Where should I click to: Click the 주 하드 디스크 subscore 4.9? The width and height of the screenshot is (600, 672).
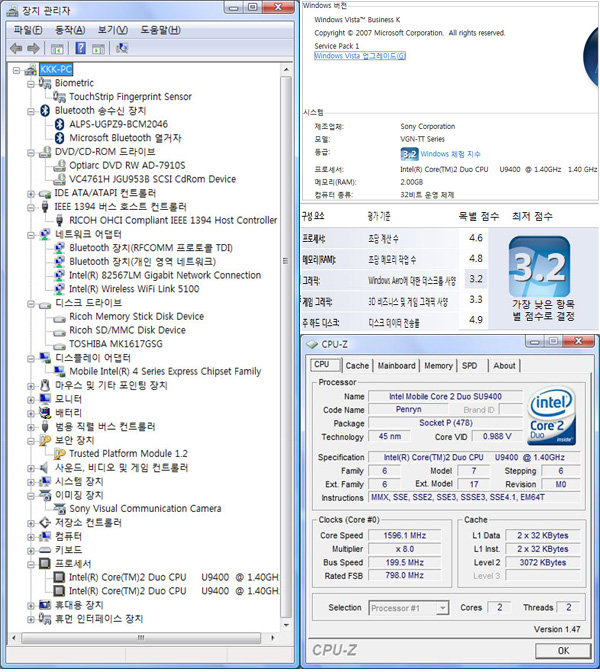pos(476,320)
